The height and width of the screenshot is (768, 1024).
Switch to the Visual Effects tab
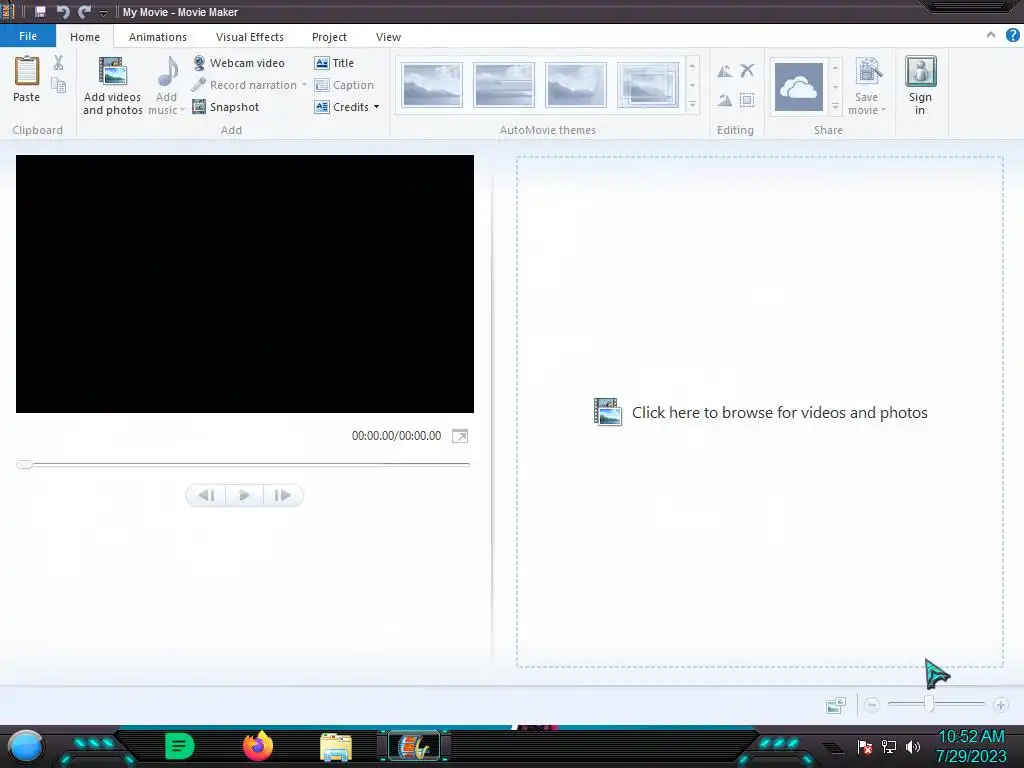[249, 37]
